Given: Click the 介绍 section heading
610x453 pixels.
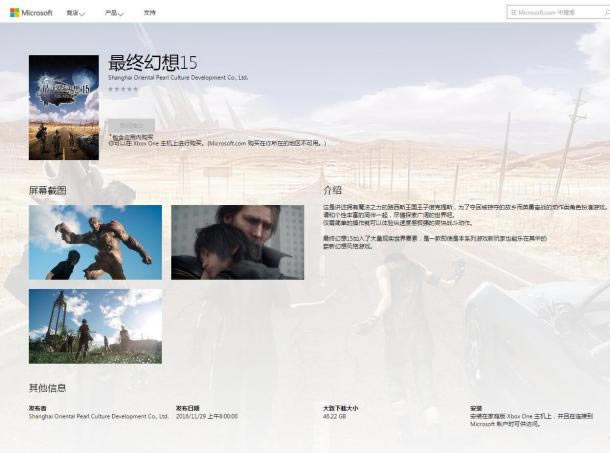Looking at the screenshot, I should 332,190.
